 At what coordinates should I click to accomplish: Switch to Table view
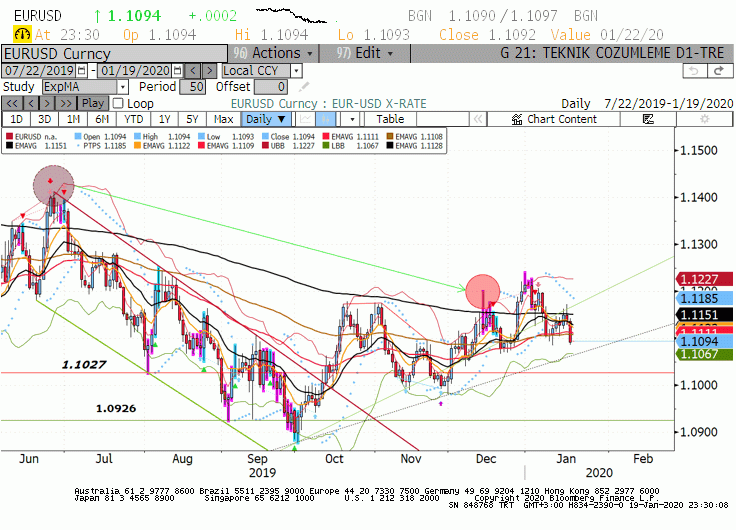pos(390,119)
